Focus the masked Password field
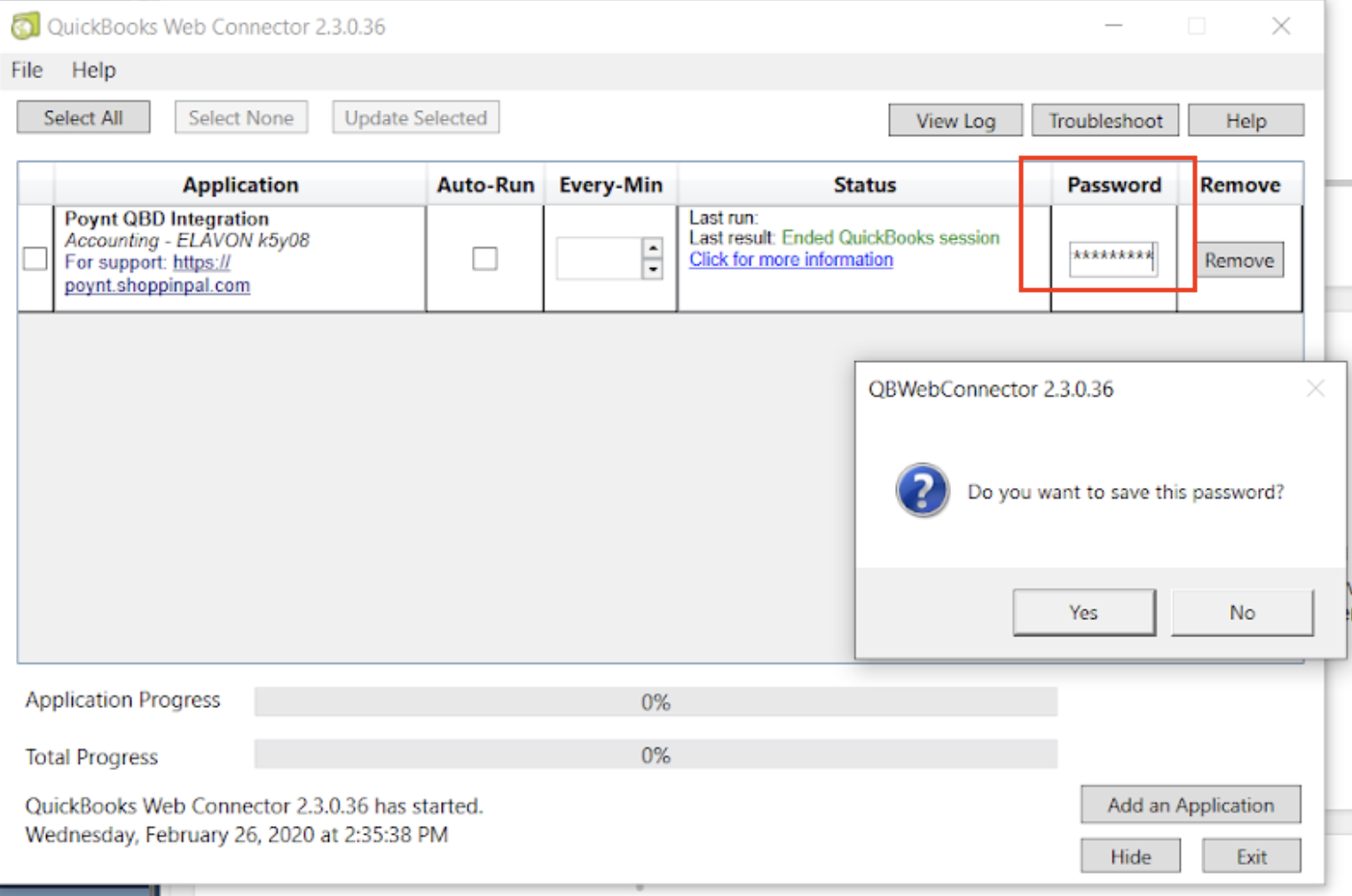This screenshot has width=1352, height=896. point(1113,259)
